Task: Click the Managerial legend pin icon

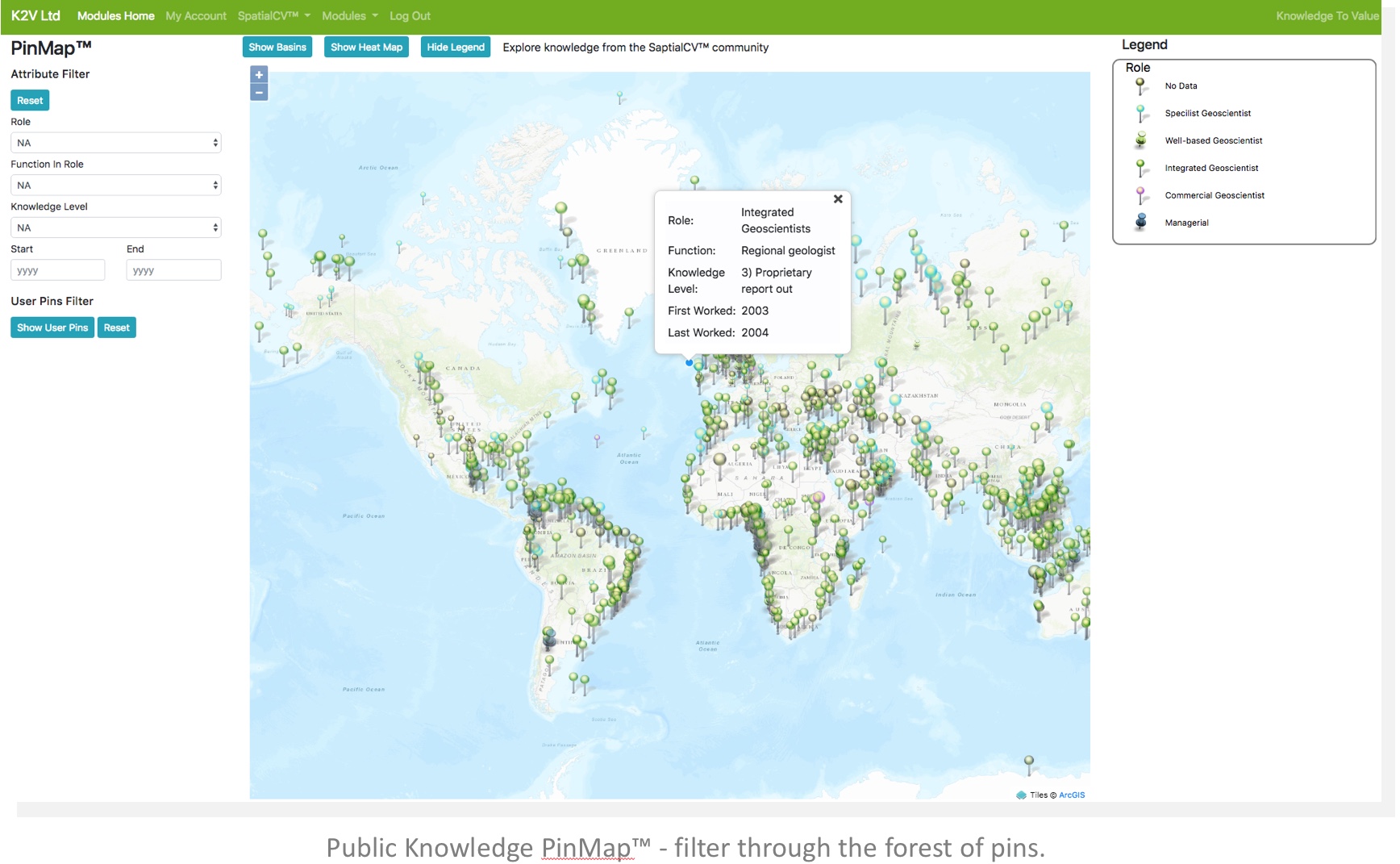Action: click(1140, 223)
